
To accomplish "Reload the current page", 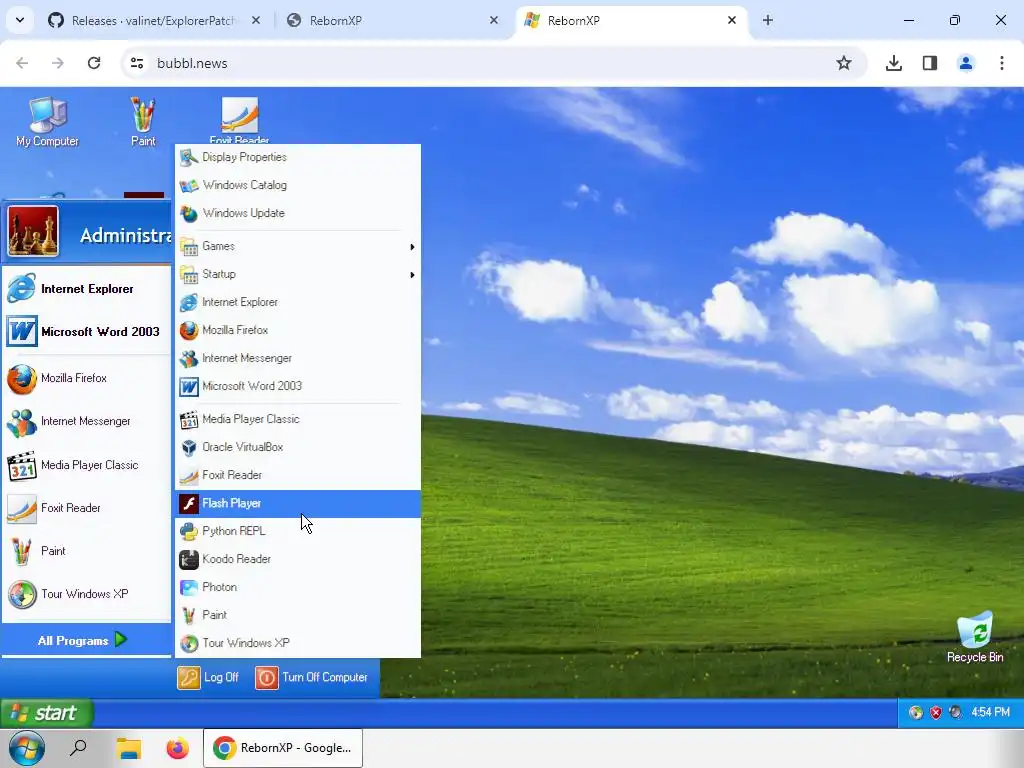I will point(94,63).
